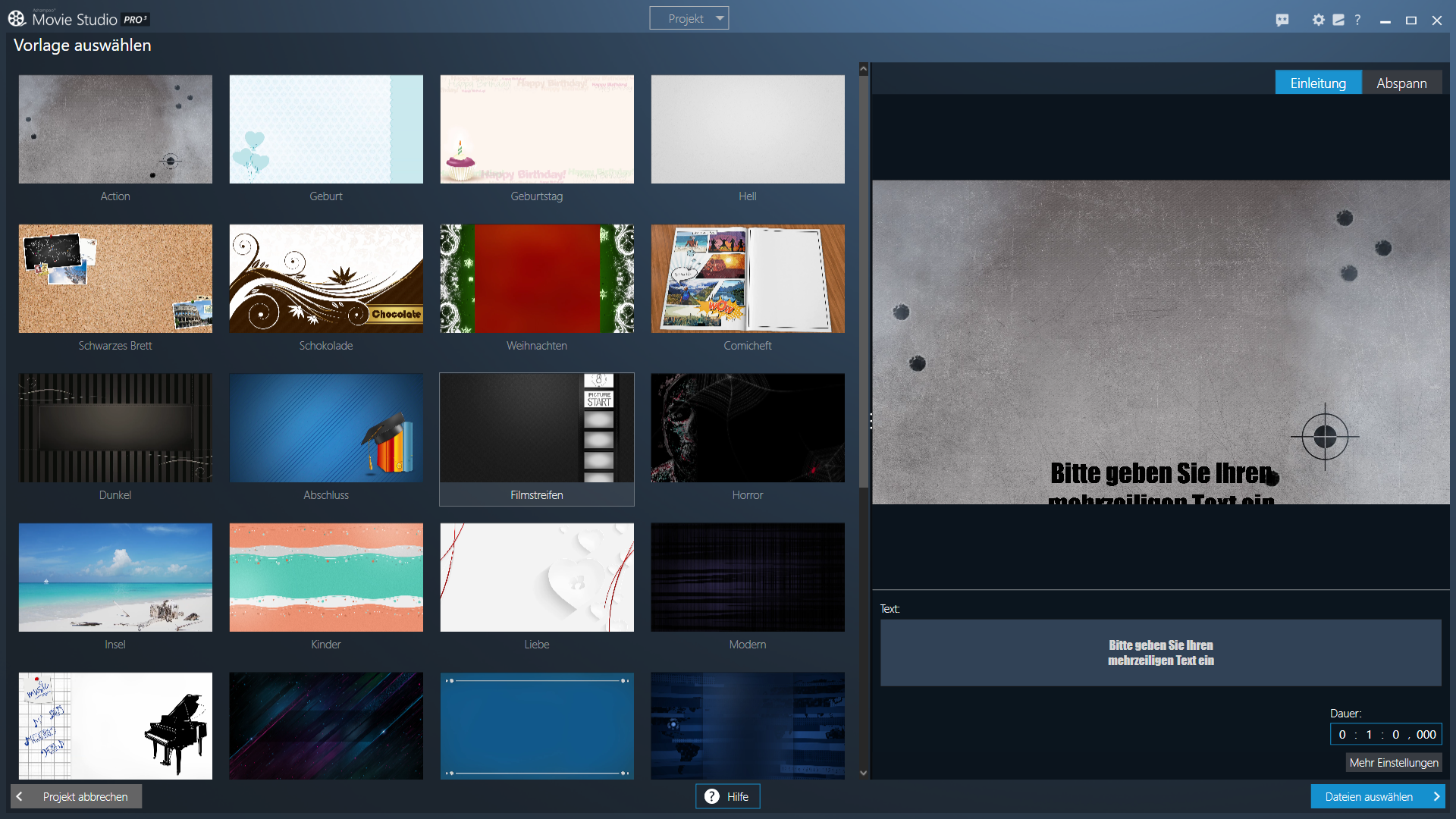Click the multi-line Text input box
Screen dimensions: 1456x819
pyautogui.click(x=1160, y=653)
